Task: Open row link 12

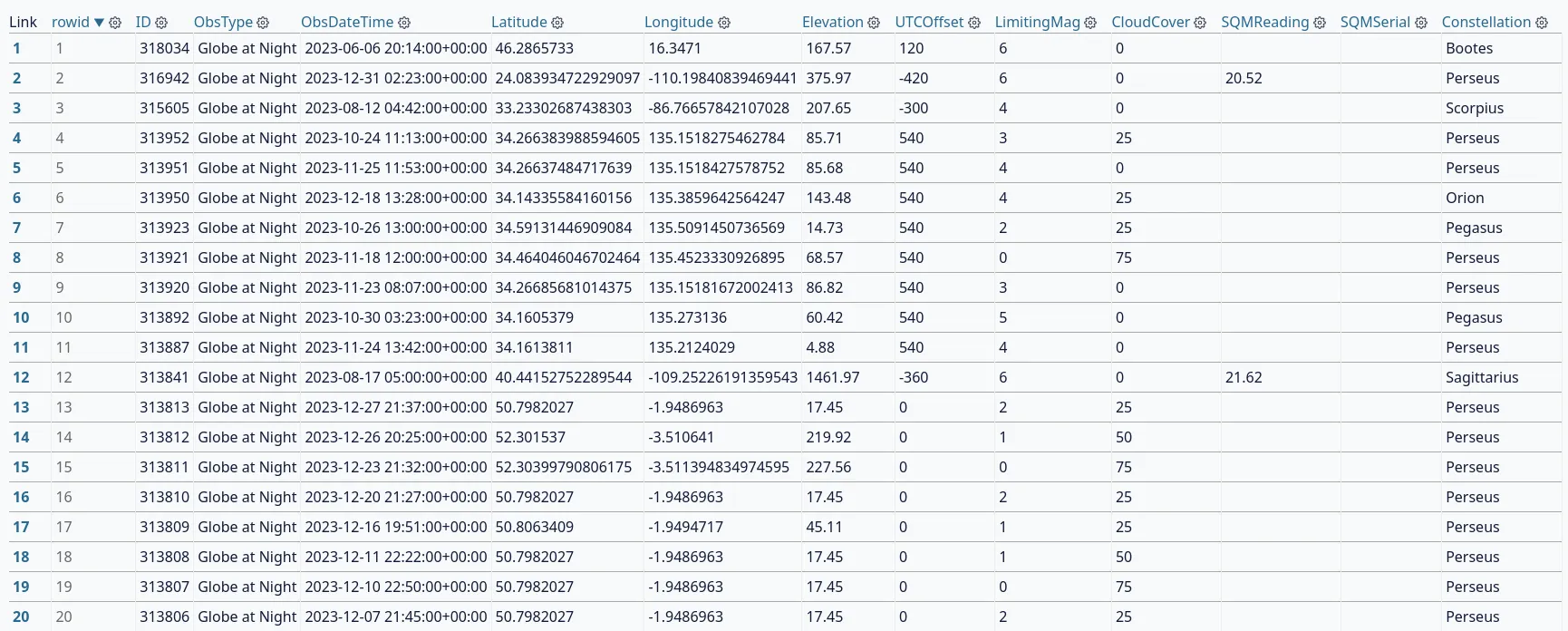Action: coord(21,377)
